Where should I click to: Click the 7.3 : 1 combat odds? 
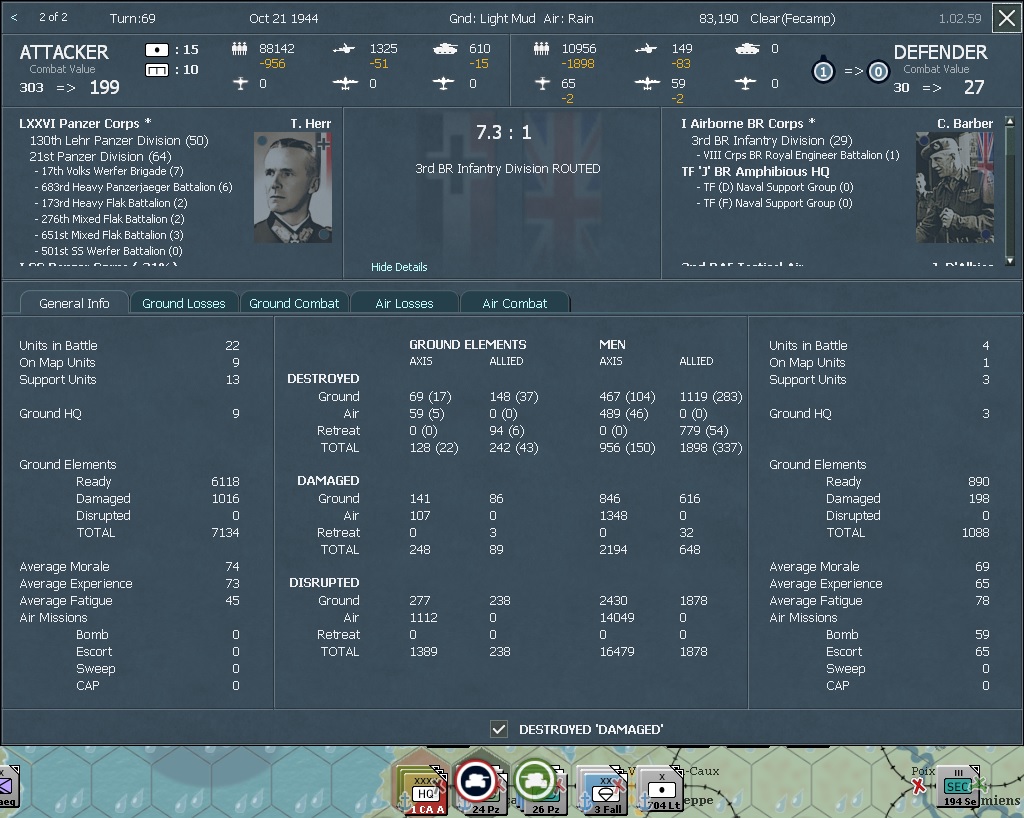coord(504,133)
